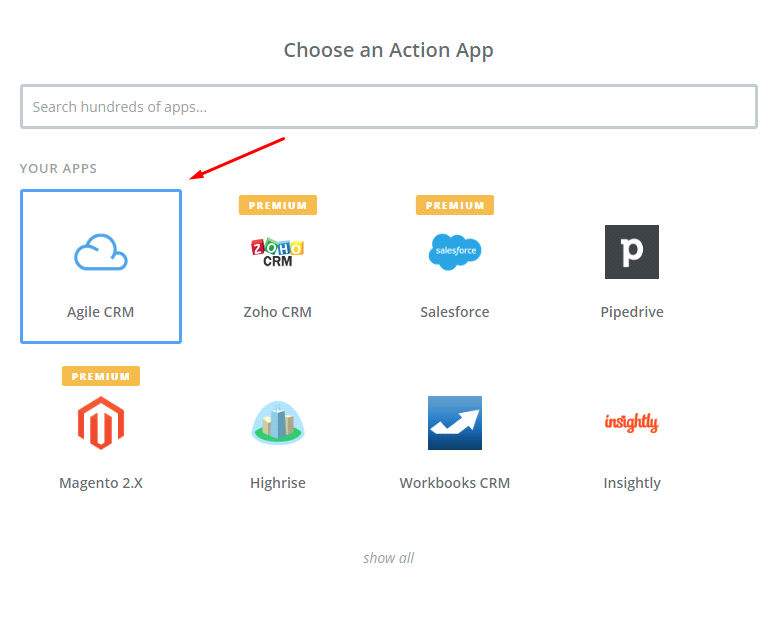Focus the 'Search hundreds of apps' field

click(x=388, y=107)
